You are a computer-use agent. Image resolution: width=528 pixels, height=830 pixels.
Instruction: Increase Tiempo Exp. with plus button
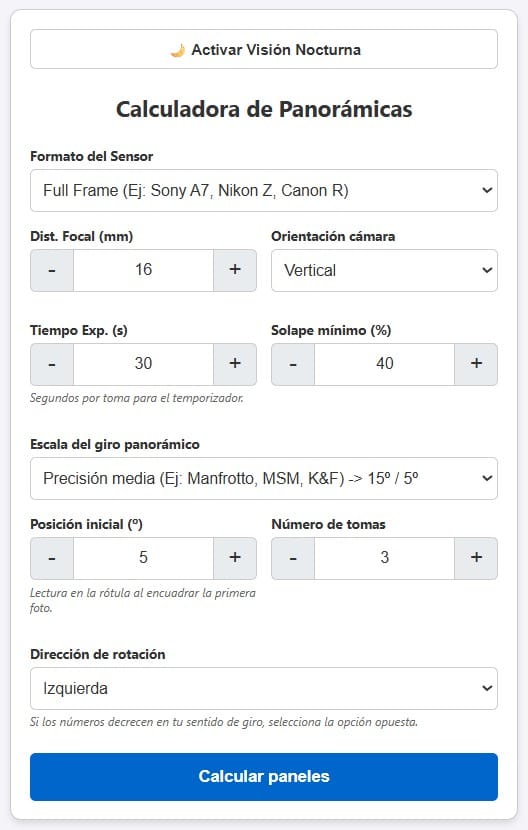tap(235, 364)
